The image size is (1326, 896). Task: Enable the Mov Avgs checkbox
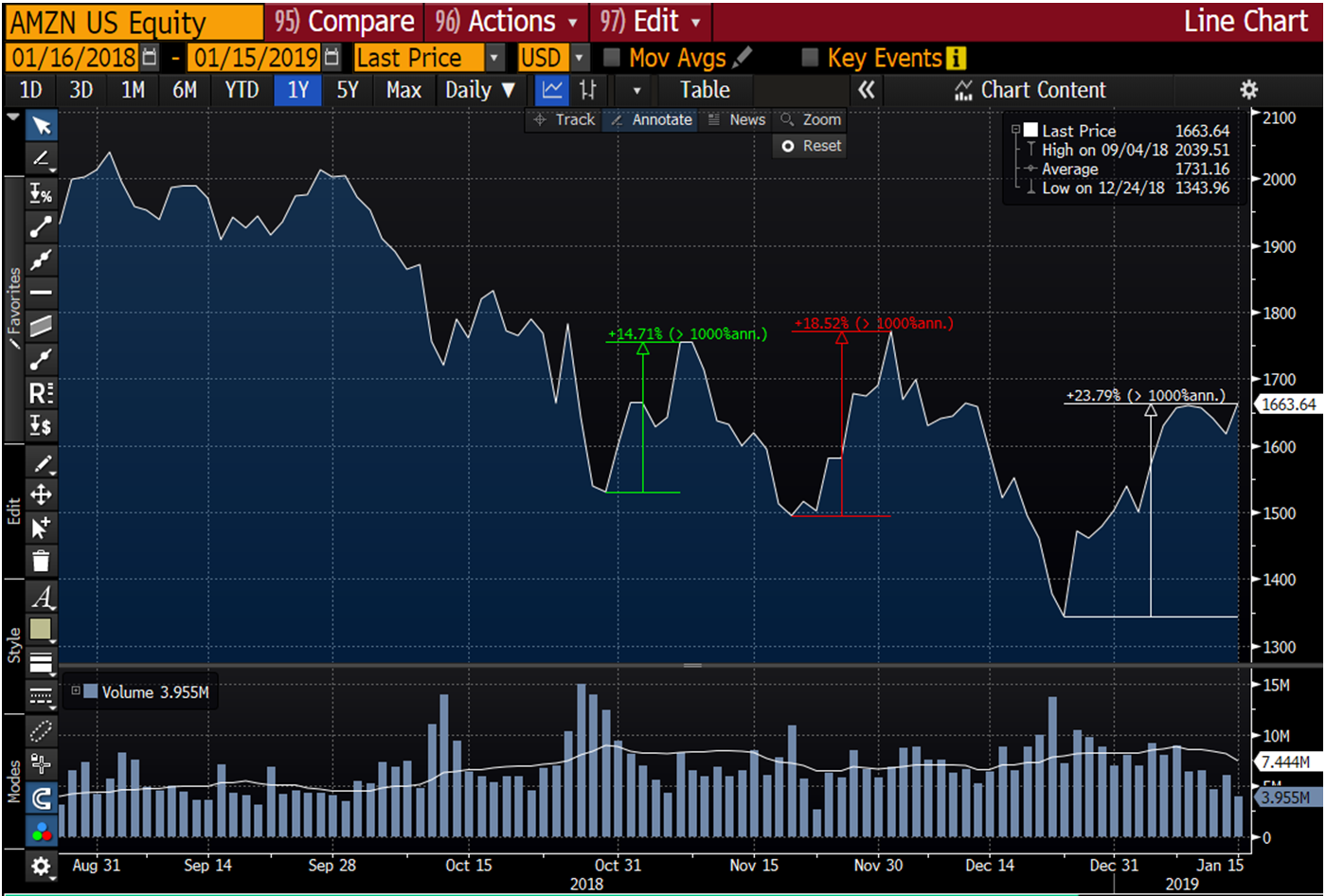(x=612, y=58)
